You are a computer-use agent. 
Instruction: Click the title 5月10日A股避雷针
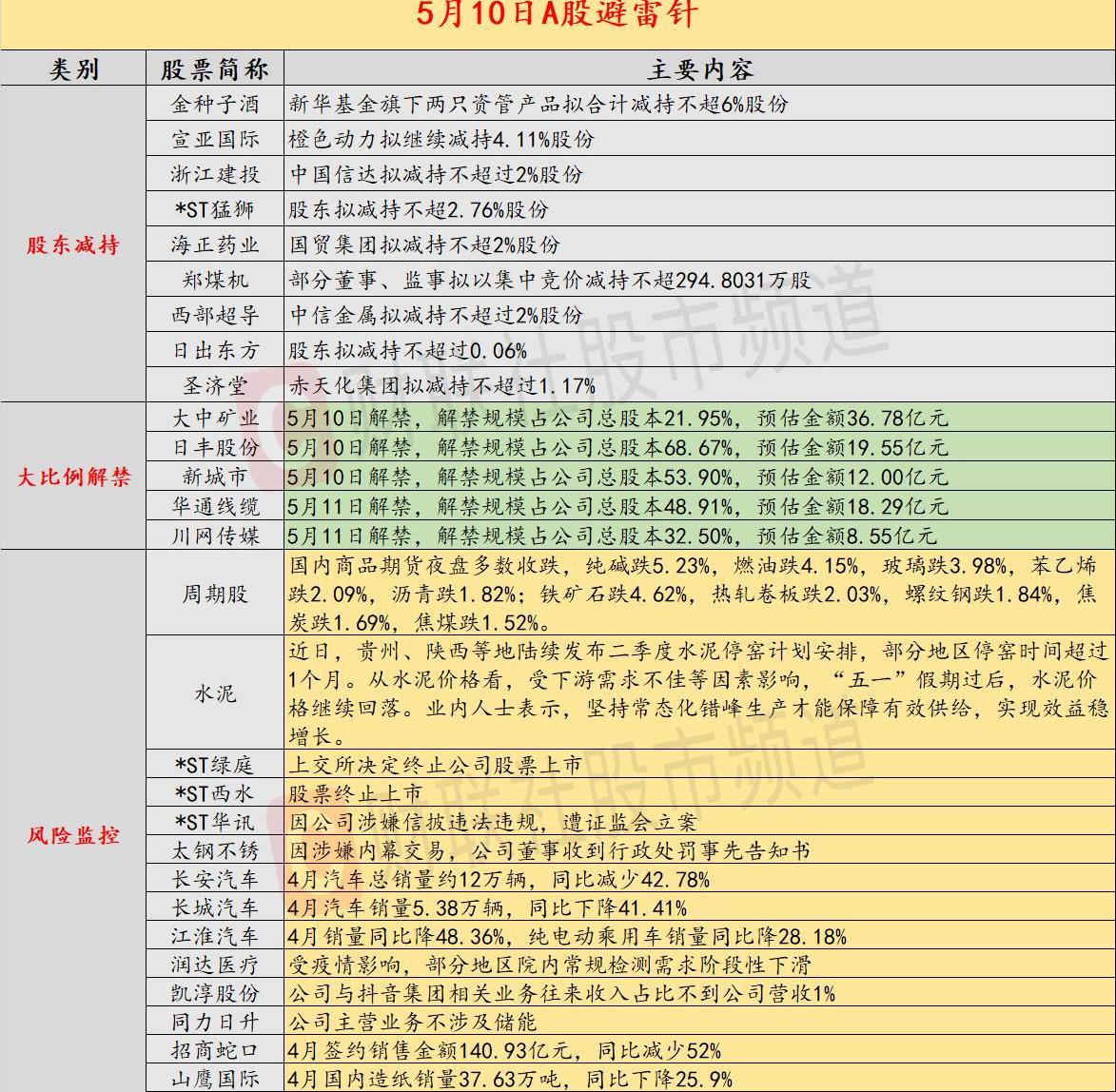pyautogui.click(x=558, y=14)
